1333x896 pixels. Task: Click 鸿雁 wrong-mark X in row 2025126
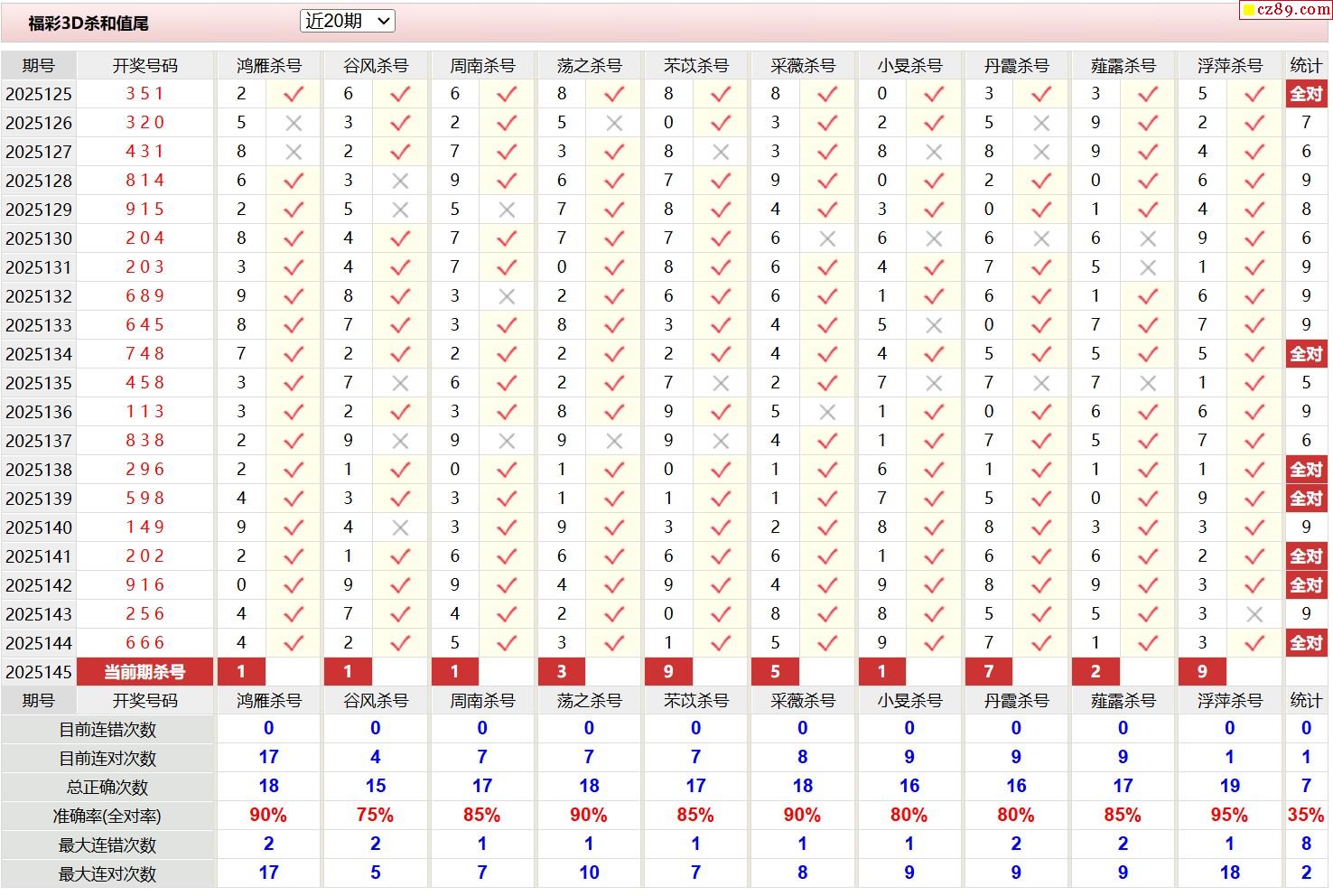294,123
